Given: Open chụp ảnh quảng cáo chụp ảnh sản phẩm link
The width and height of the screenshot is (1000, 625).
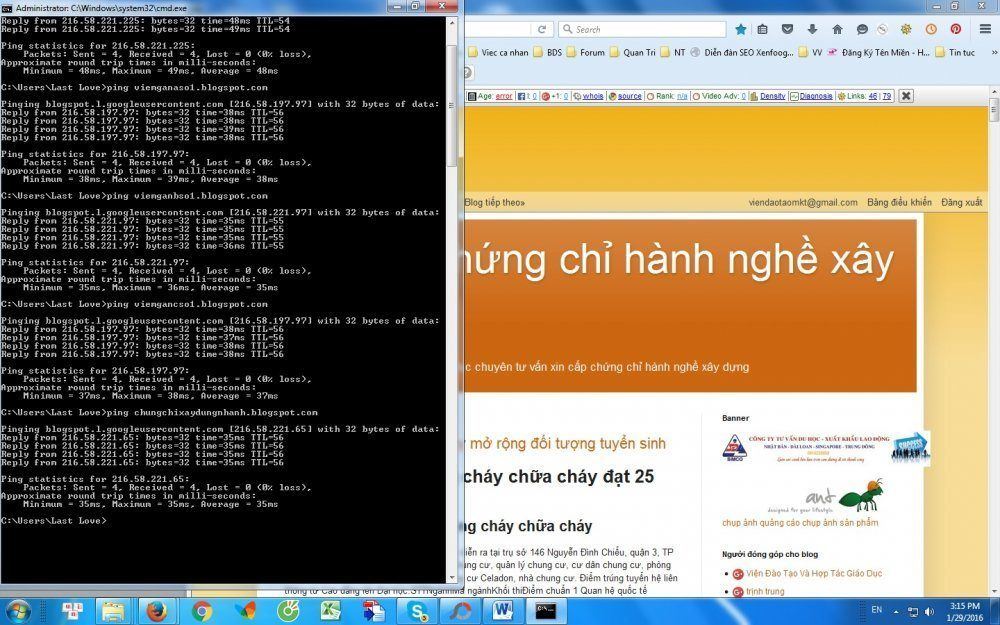Looking at the screenshot, I should pos(800,522).
